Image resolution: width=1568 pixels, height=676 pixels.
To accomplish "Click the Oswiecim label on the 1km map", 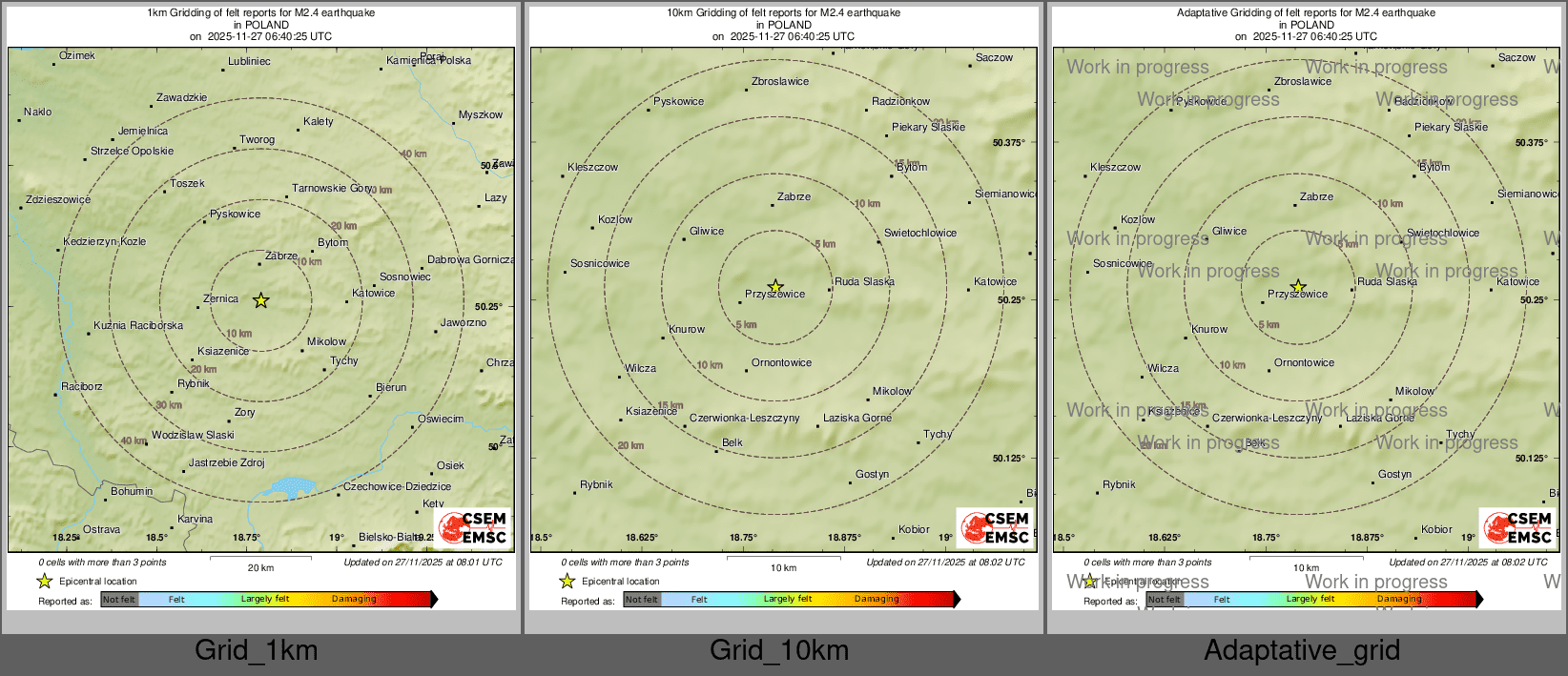I will [x=441, y=419].
